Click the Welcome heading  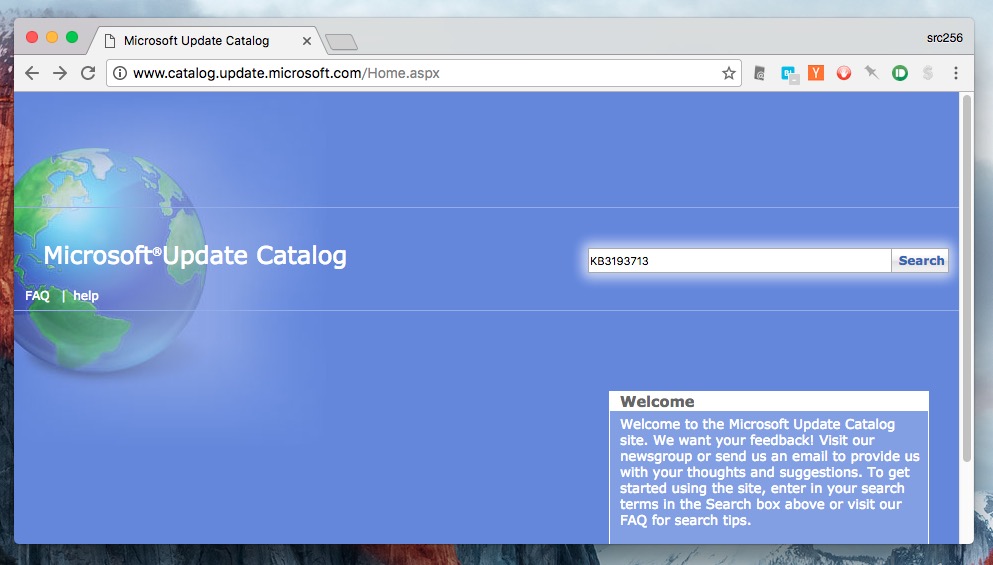point(657,402)
